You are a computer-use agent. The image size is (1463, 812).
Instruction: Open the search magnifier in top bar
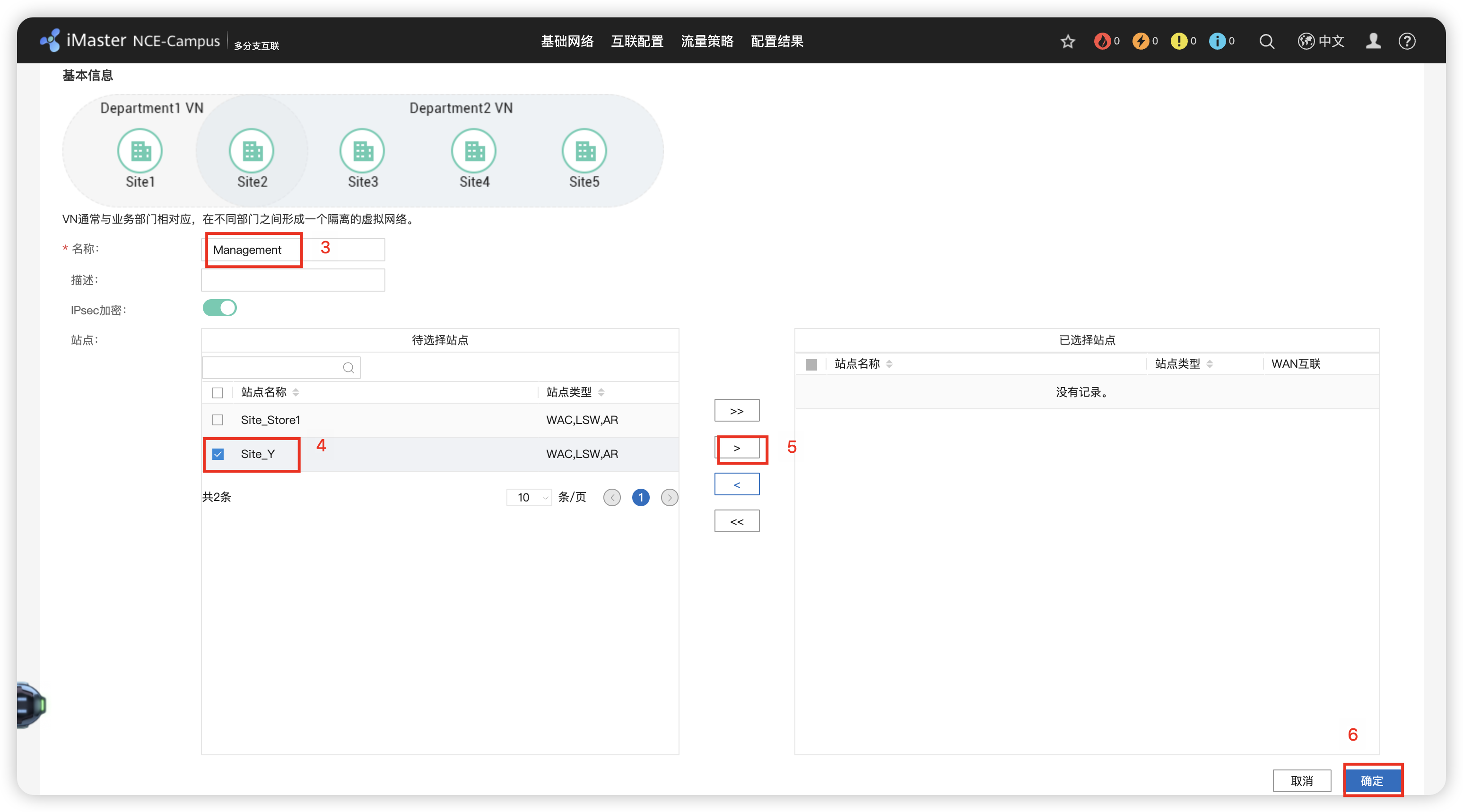tap(1266, 42)
